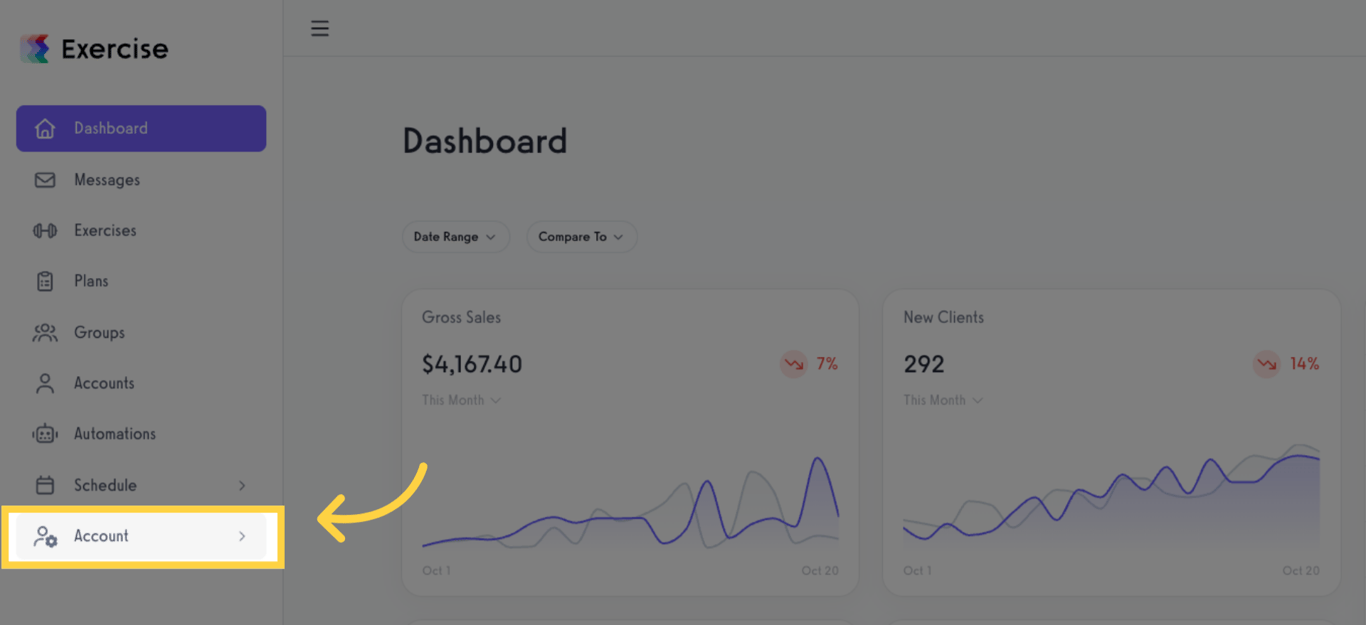Viewport: 1366px width, 625px height.
Task: Click the Accounts person icon
Action: (45, 383)
